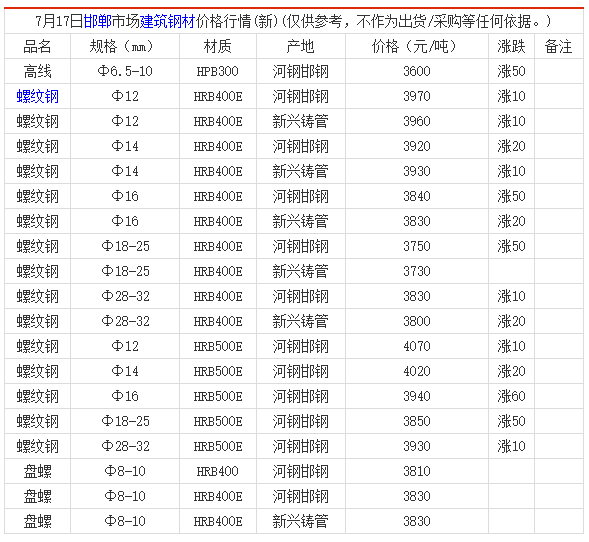
Task: Select the 价格（元/吨） column header
Action: click(x=417, y=47)
